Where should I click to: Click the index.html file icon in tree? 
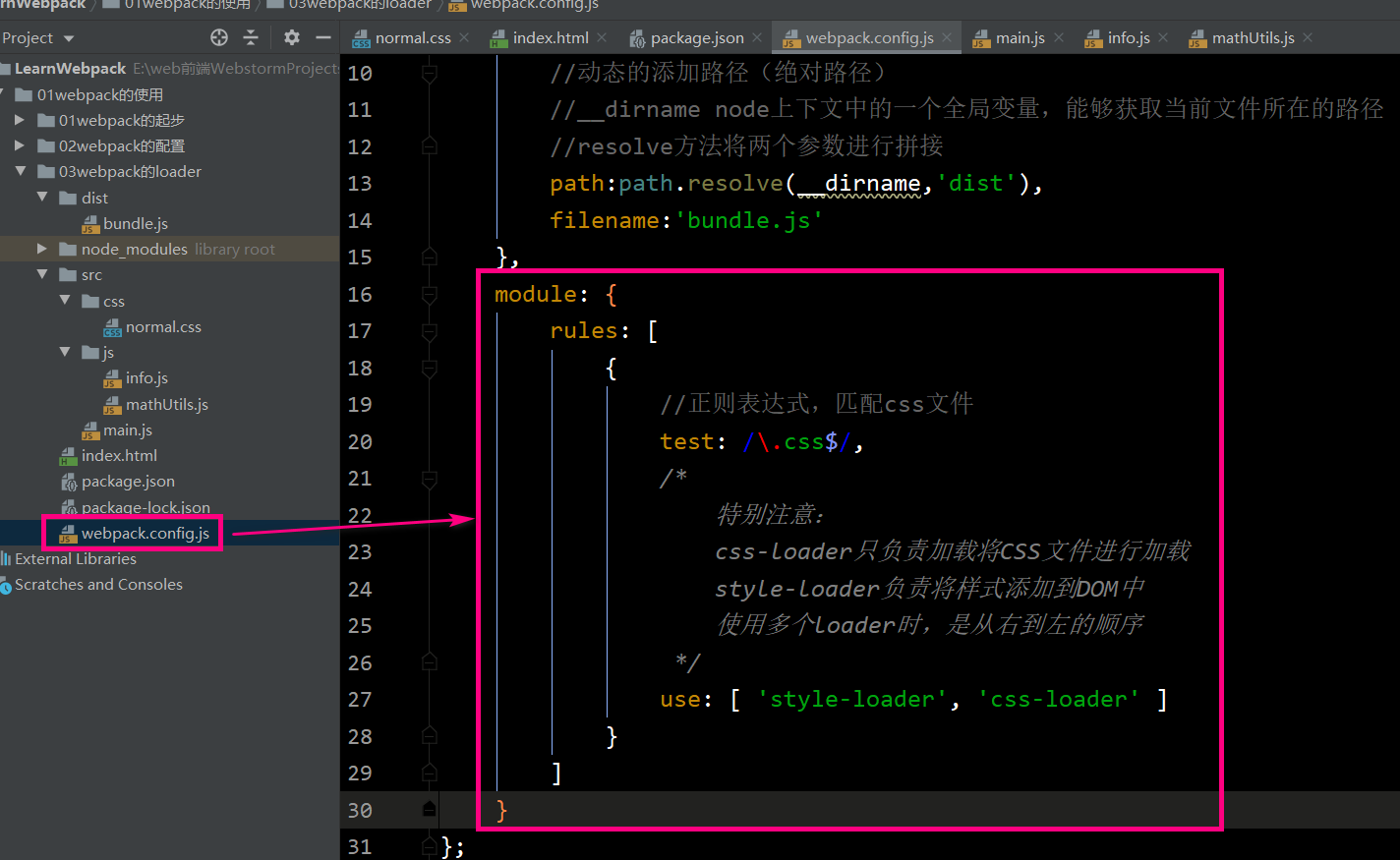pyautogui.click(x=68, y=455)
